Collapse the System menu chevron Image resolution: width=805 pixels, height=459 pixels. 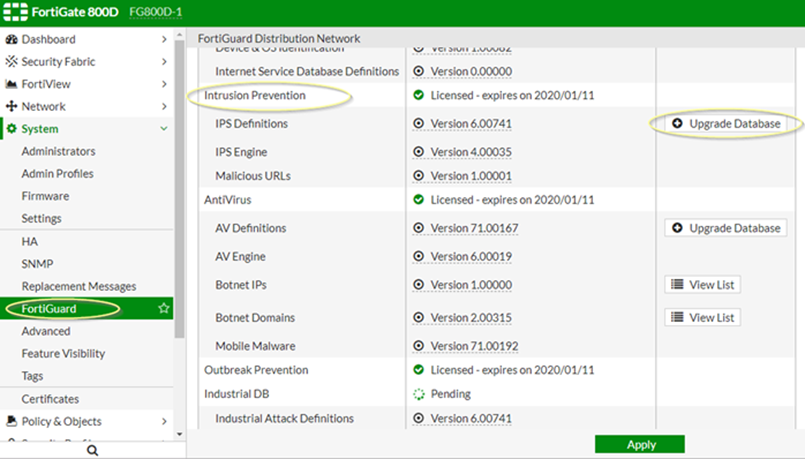pyautogui.click(x=164, y=129)
